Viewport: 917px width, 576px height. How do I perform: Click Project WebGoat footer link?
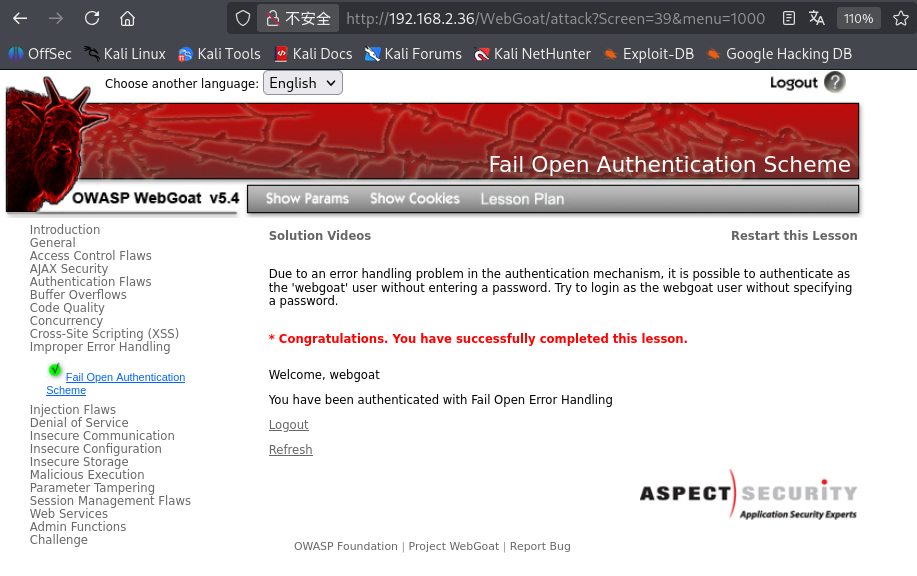454,546
